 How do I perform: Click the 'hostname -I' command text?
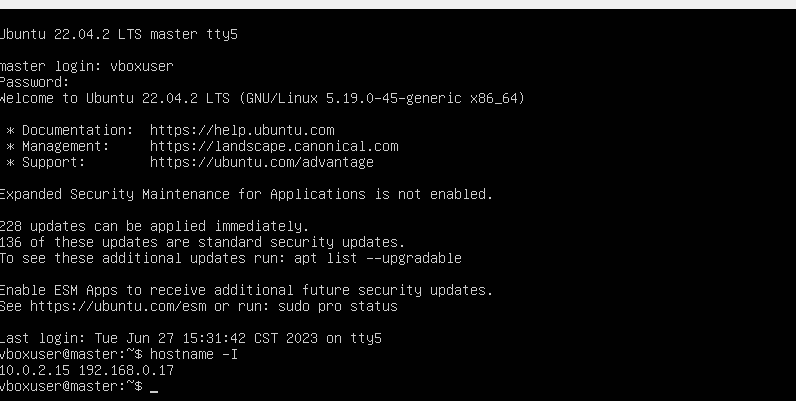click(x=193, y=354)
